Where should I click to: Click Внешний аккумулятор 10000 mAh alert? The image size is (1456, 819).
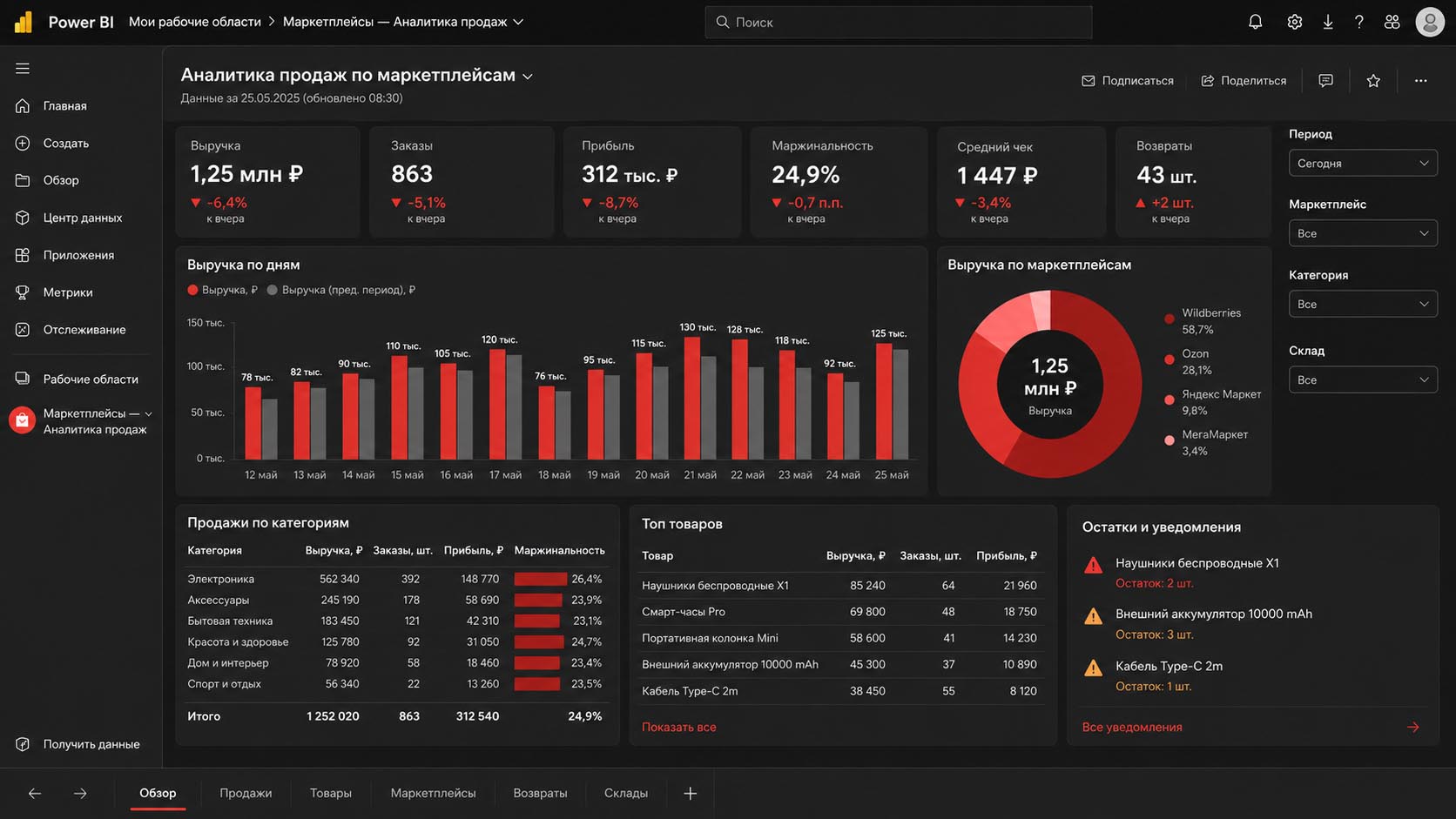tap(1253, 624)
